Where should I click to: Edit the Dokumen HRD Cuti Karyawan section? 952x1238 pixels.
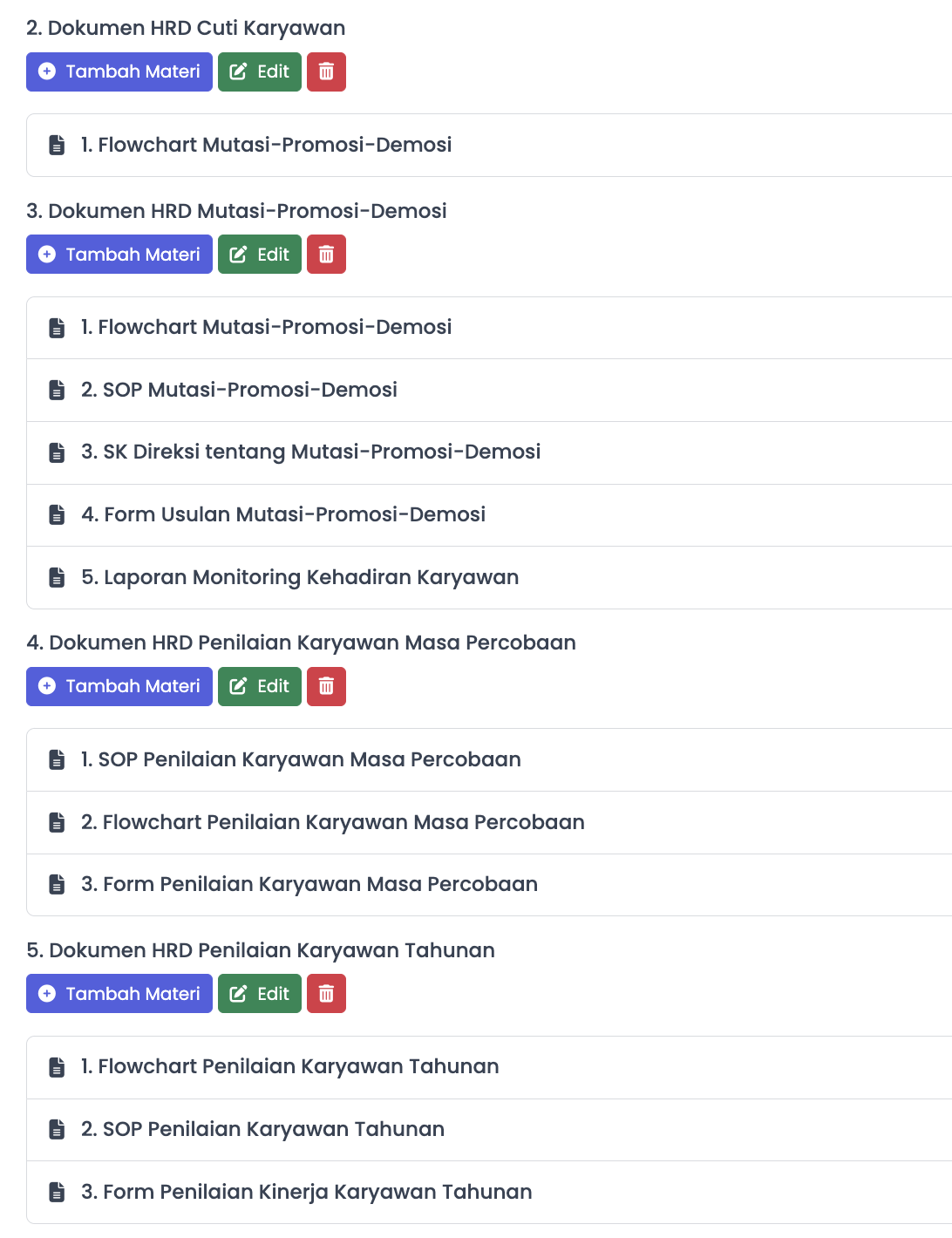260,71
